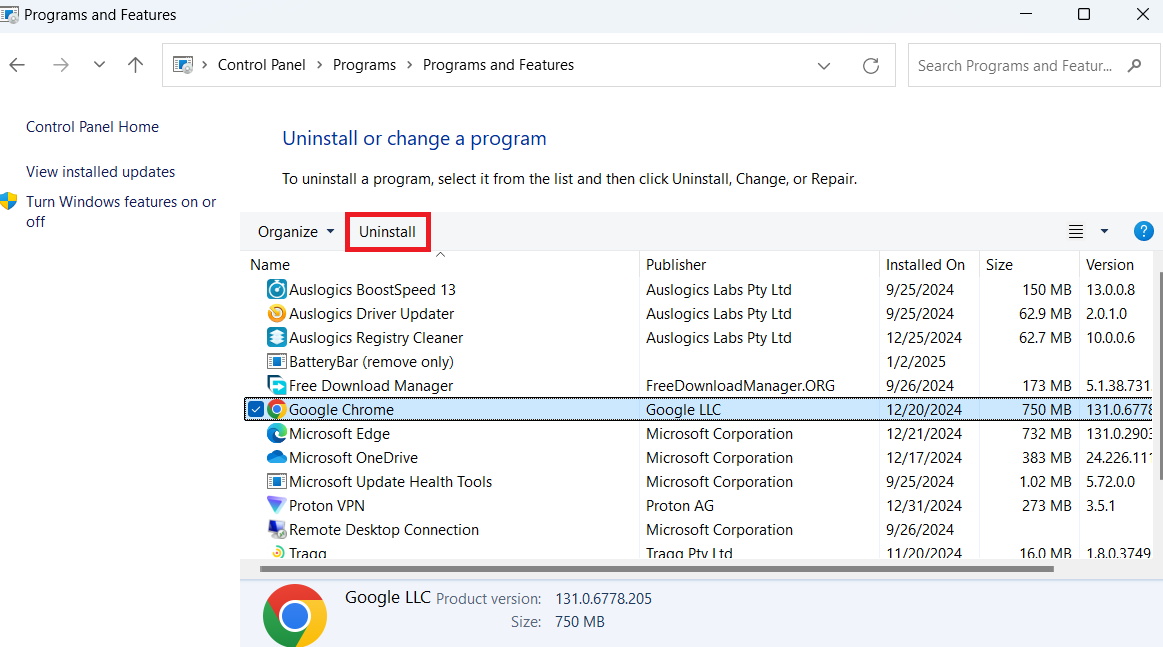
Task: Select Remote Desktop Connection name text
Action: 384,530
